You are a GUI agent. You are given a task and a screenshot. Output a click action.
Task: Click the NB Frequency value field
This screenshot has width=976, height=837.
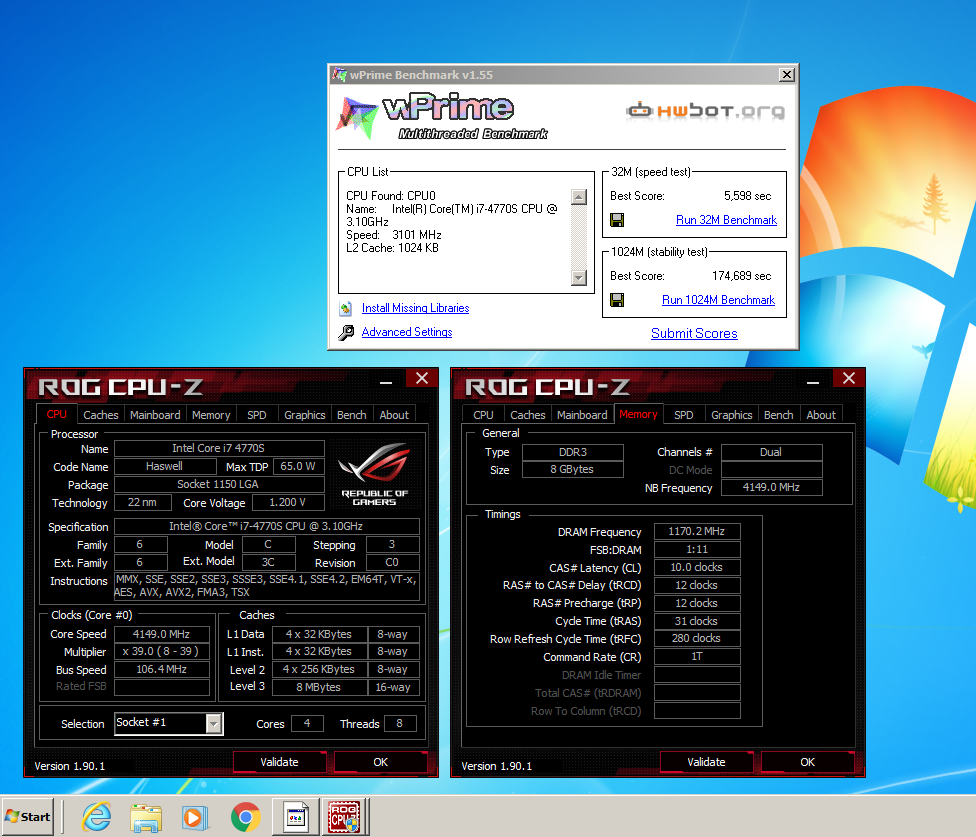771,487
